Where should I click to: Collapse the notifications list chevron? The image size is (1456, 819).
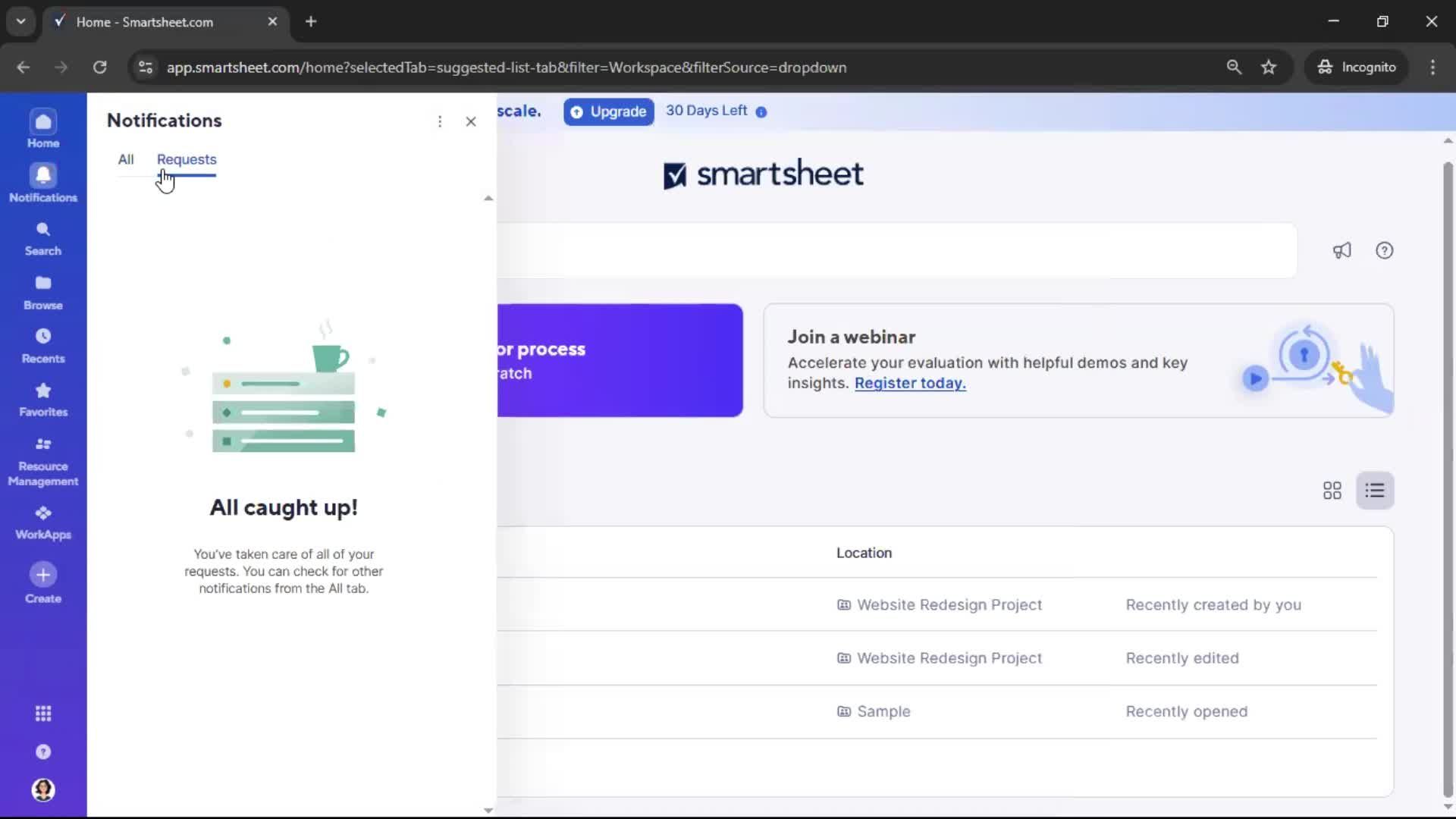(x=488, y=198)
